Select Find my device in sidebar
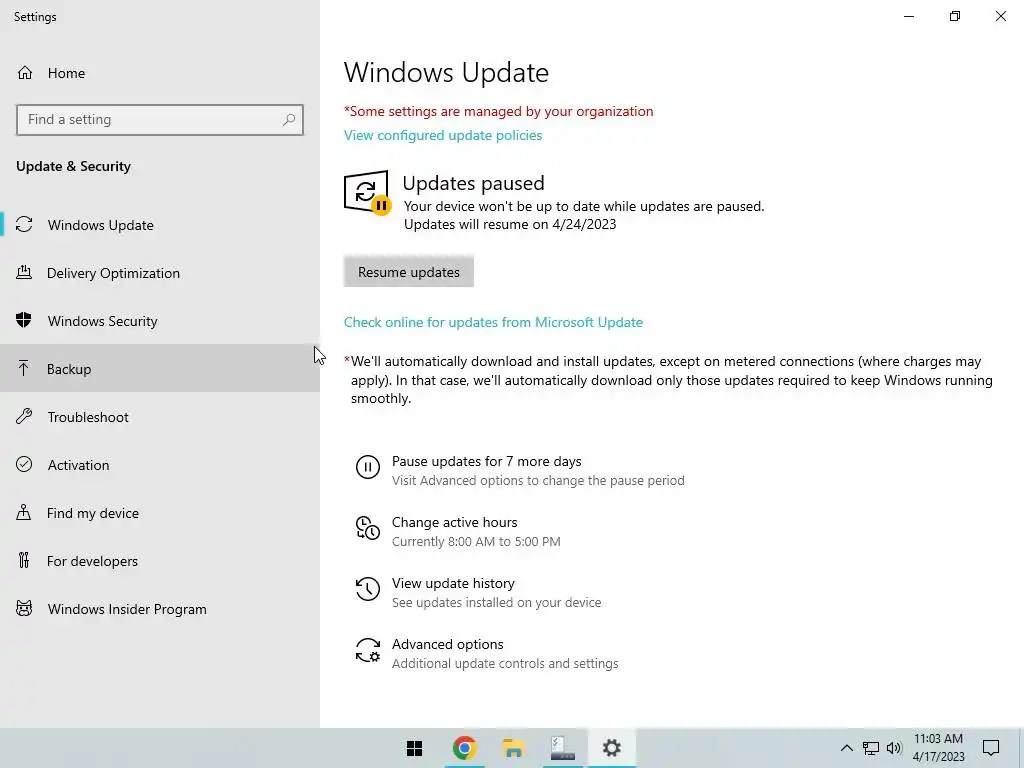The image size is (1024, 768). coord(160,513)
